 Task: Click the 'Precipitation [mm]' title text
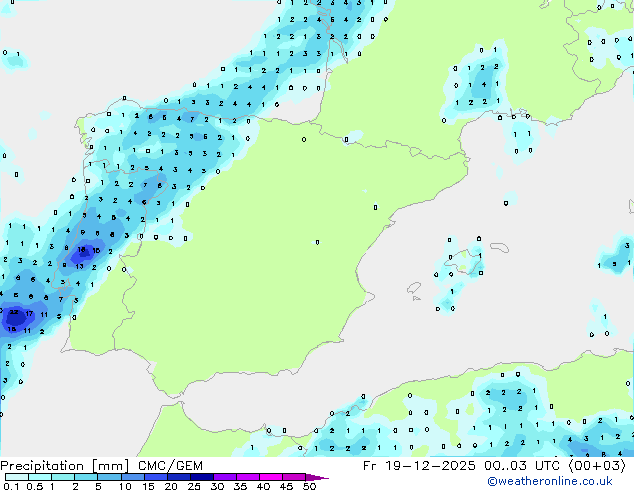[64, 466]
